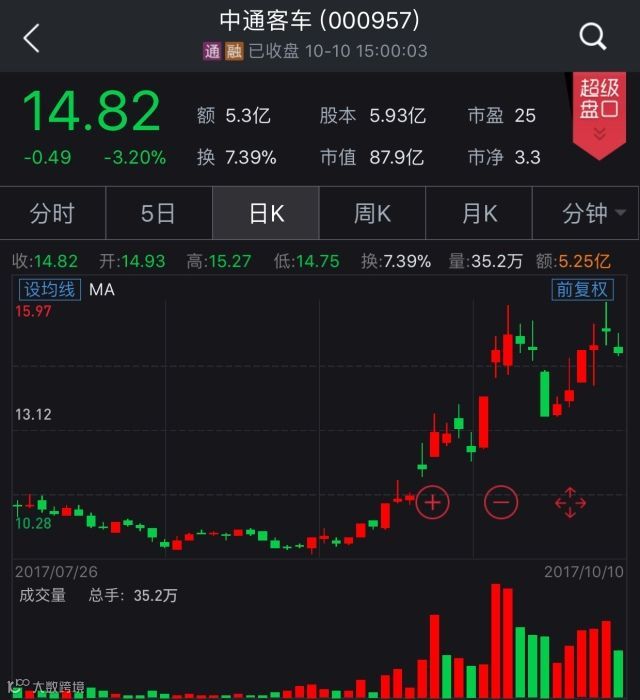Tap the start date 2017/07/26
Viewport: 640px width, 700px height.
click(x=56, y=572)
